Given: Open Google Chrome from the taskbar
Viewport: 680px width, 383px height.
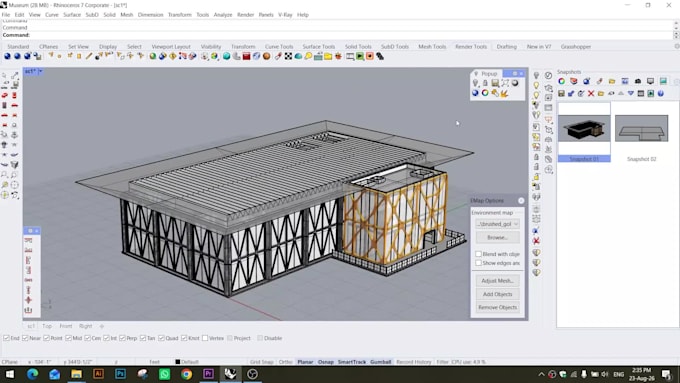Looking at the screenshot, I should 186,373.
